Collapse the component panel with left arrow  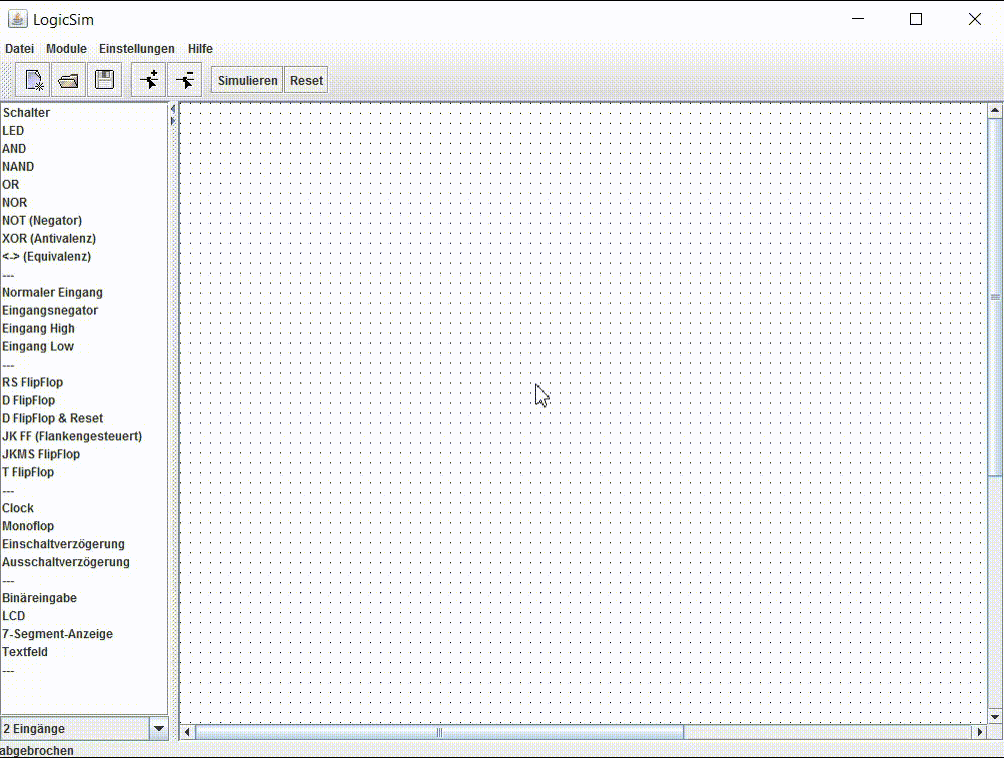coord(173,109)
